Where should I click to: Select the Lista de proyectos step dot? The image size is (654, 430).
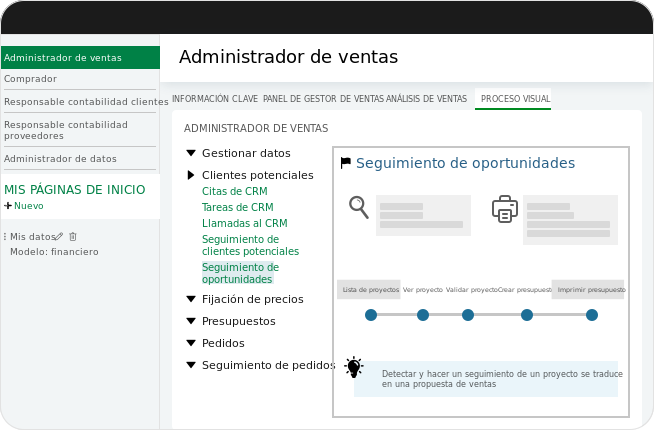coord(371,315)
